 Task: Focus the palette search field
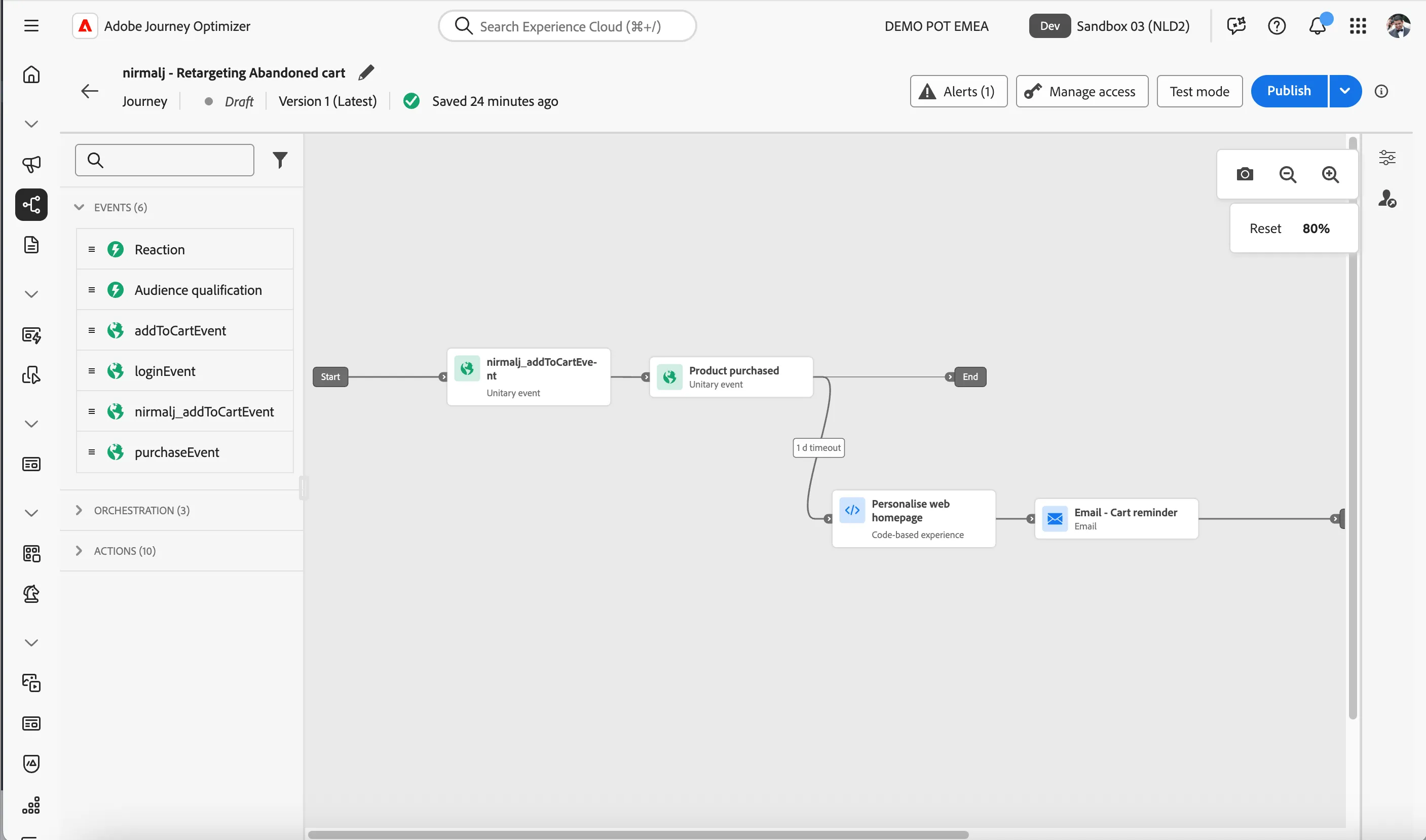(164, 160)
